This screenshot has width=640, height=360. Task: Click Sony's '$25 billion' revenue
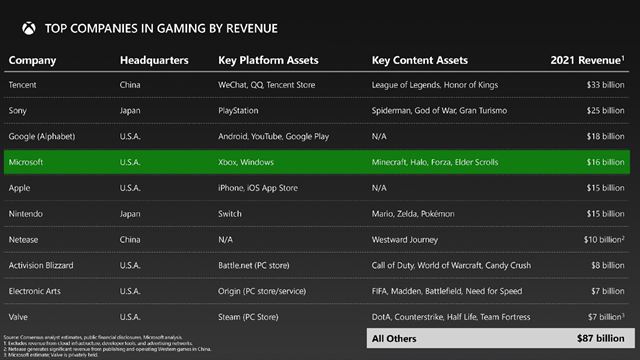tap(605, 111)
